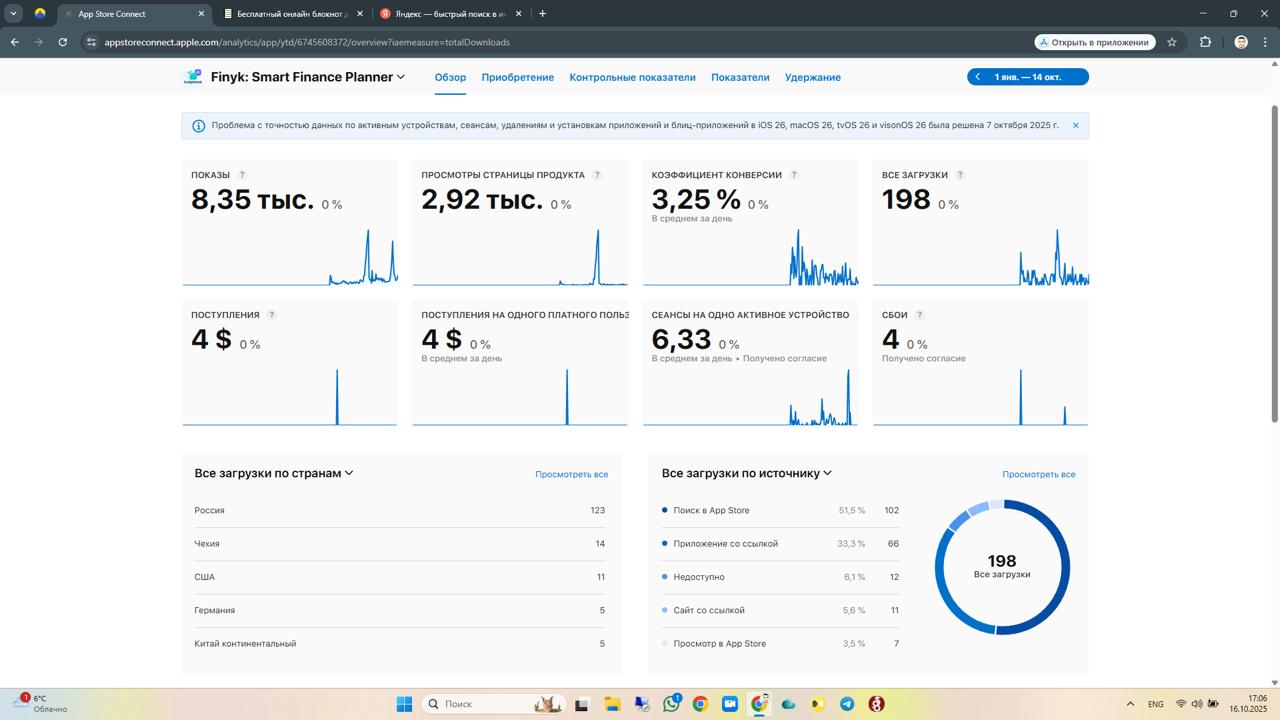Click Просмотреть все under downloads by country

(571, 474)
